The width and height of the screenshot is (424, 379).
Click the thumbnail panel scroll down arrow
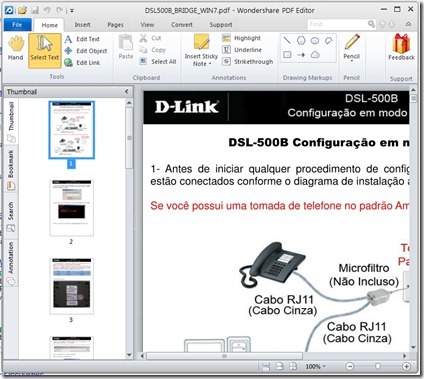coord(129,355)
